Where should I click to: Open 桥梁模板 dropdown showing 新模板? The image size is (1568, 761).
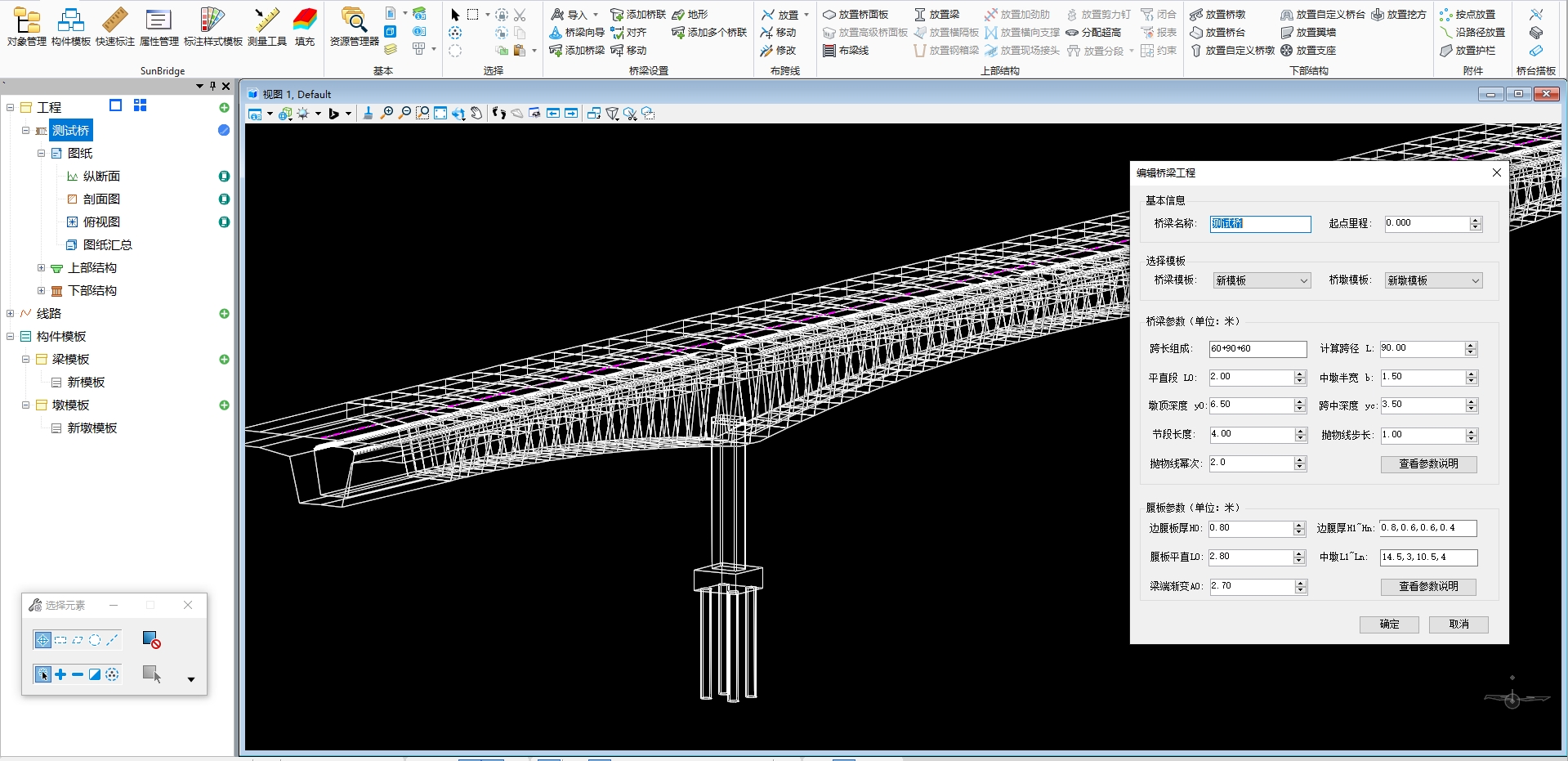[1262, 280]
